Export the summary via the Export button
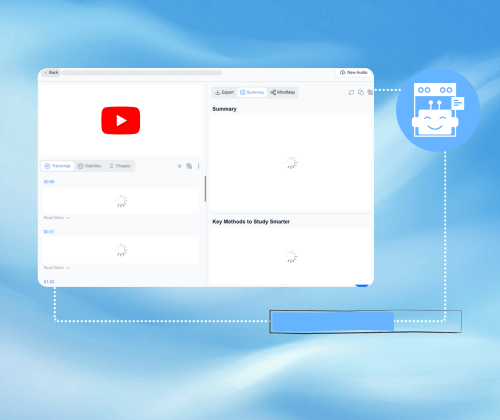Viewport: 500px width, 420px height. (x=225, y=92)
